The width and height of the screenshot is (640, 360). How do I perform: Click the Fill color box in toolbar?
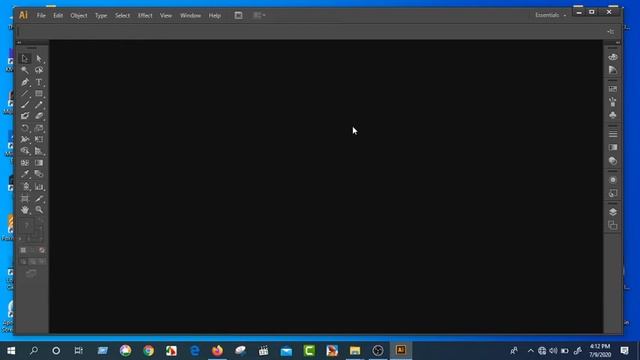click(x=27, y=226)
